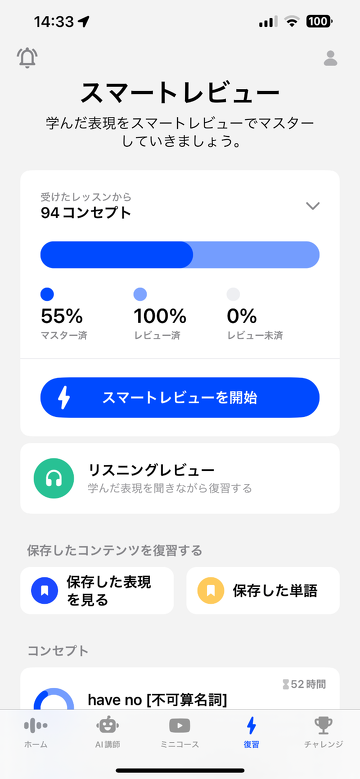Switch to the ミニコース tab
This screenshot has height=779, width=360.
click(179, 732)
